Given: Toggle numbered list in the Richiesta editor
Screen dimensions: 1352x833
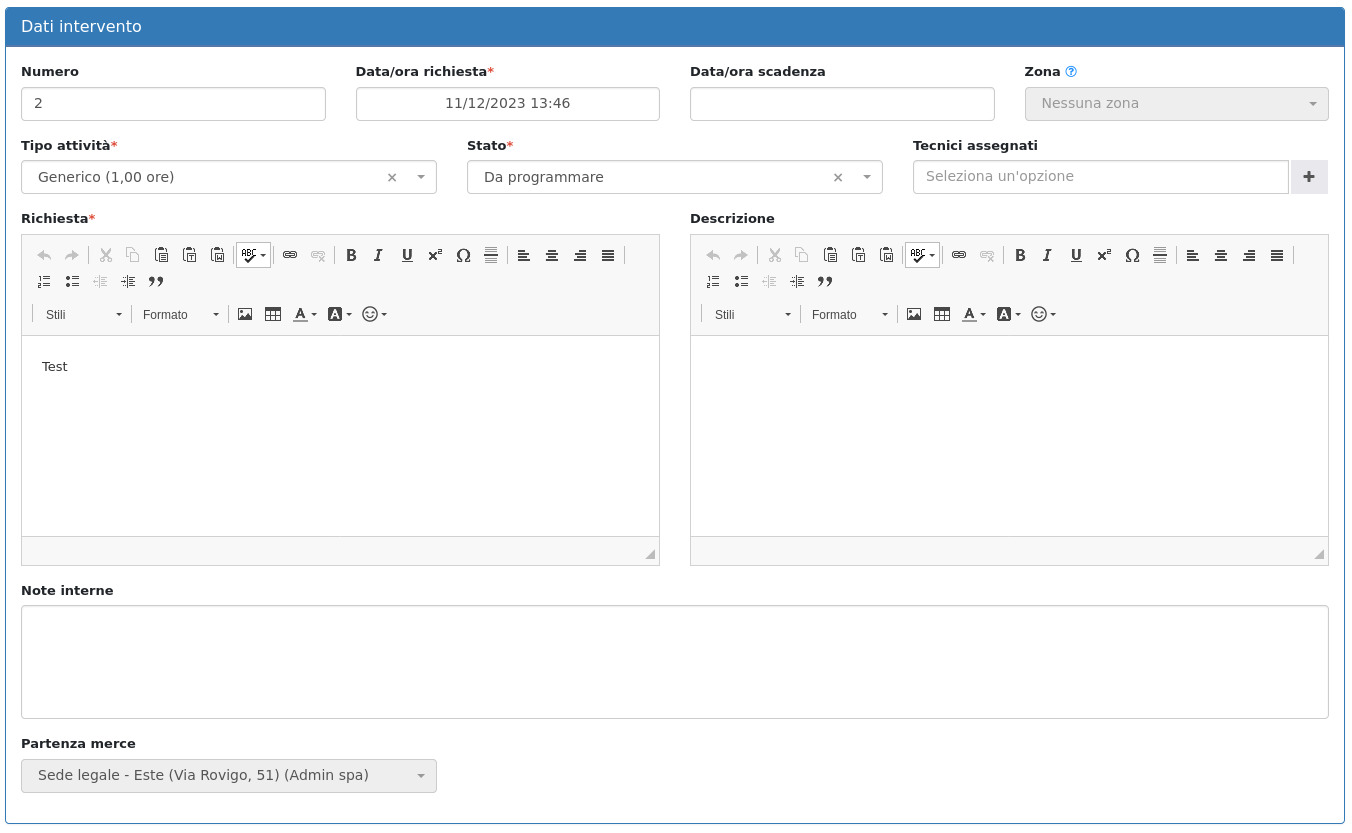Looking at the screenshot, I should click(x=44, y=282).
